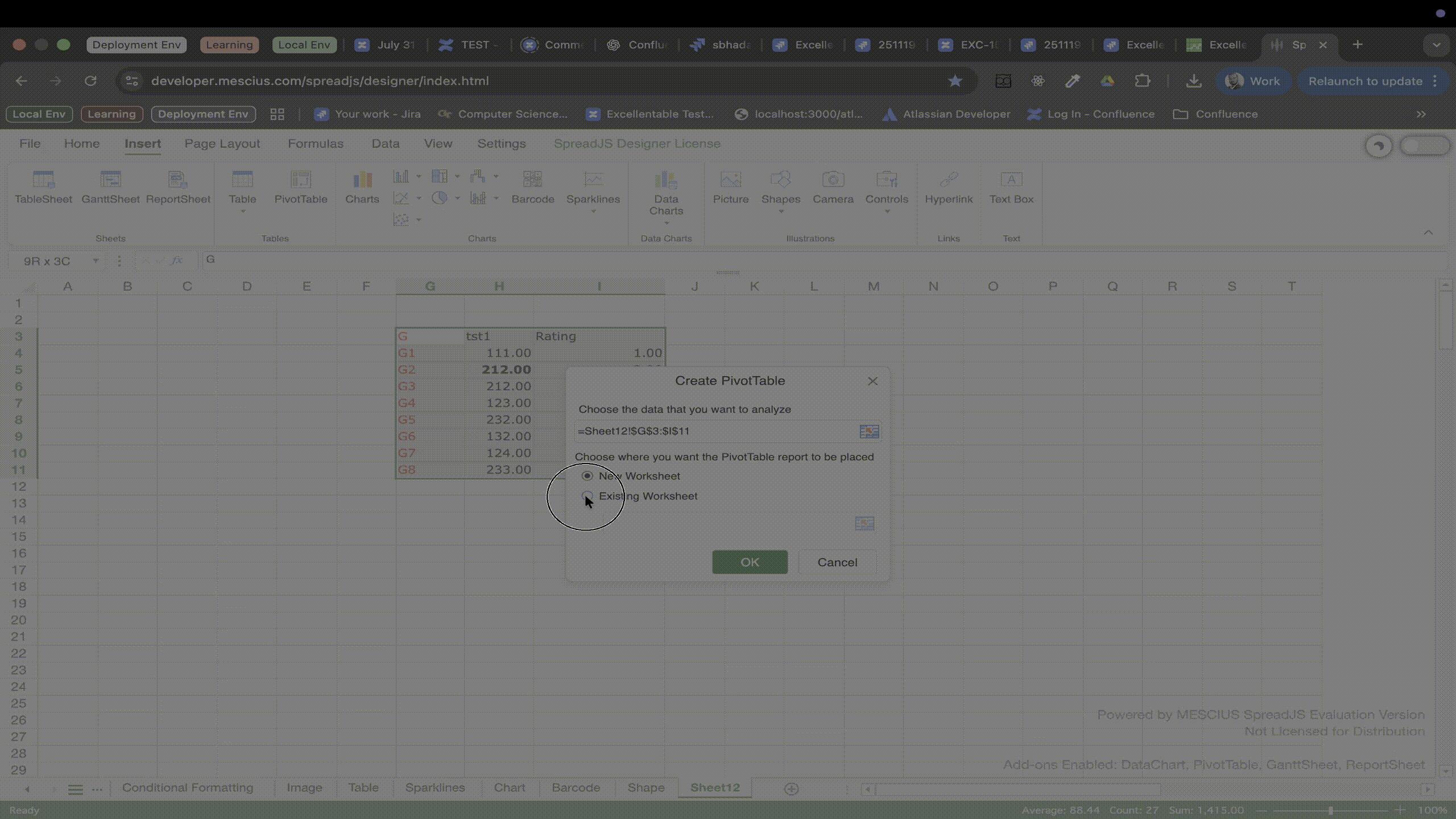1456x819 pixels.
Task: Click the data range selector icon
Action: [868, 432]
